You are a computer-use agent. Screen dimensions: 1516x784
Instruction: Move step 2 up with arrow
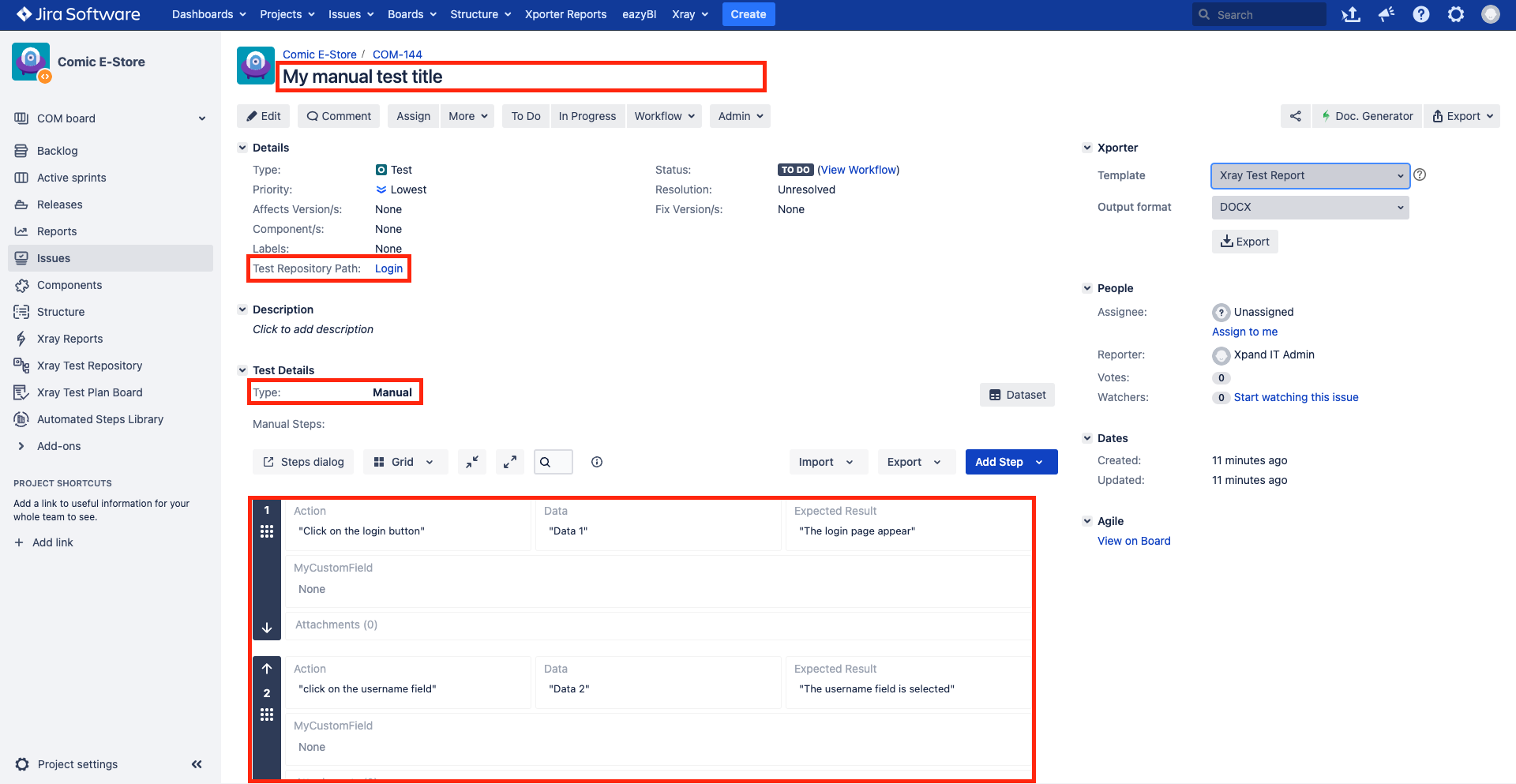pos(267,669)
